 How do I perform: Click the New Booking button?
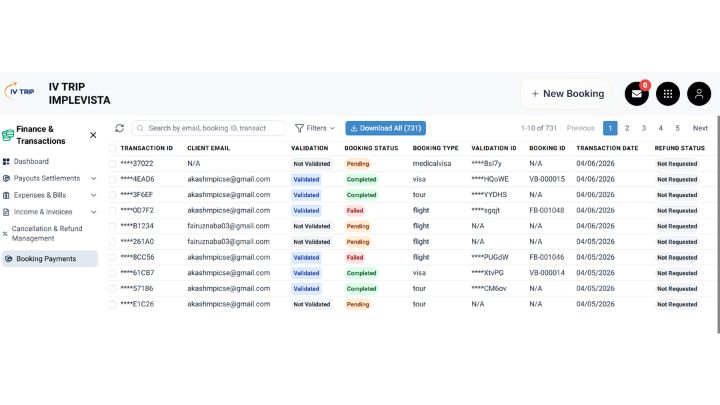[x=566, y=93]
